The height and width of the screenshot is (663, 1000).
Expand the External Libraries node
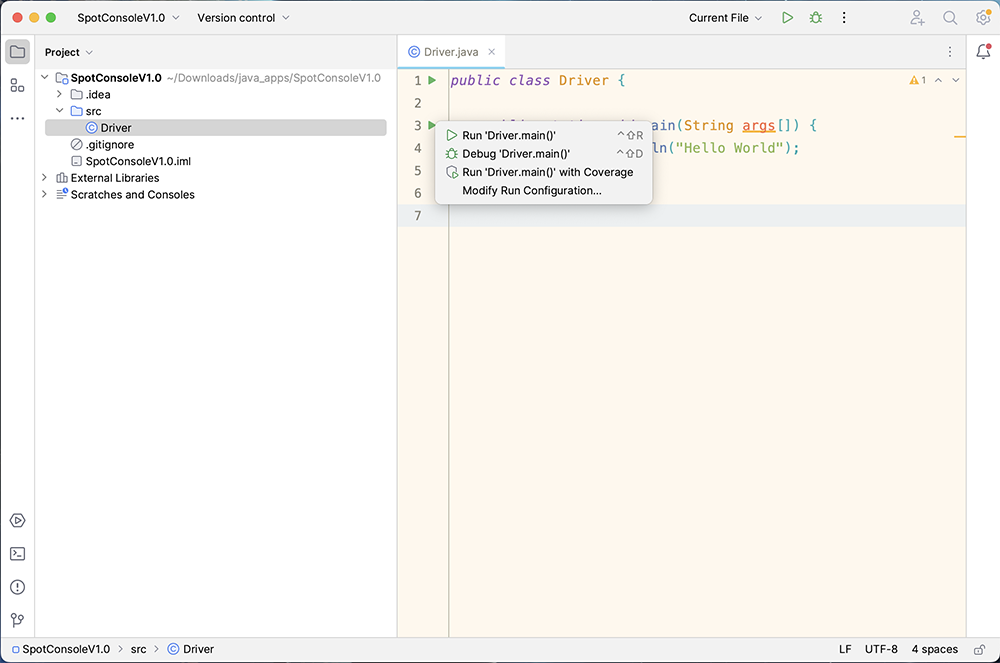point(45,178)
